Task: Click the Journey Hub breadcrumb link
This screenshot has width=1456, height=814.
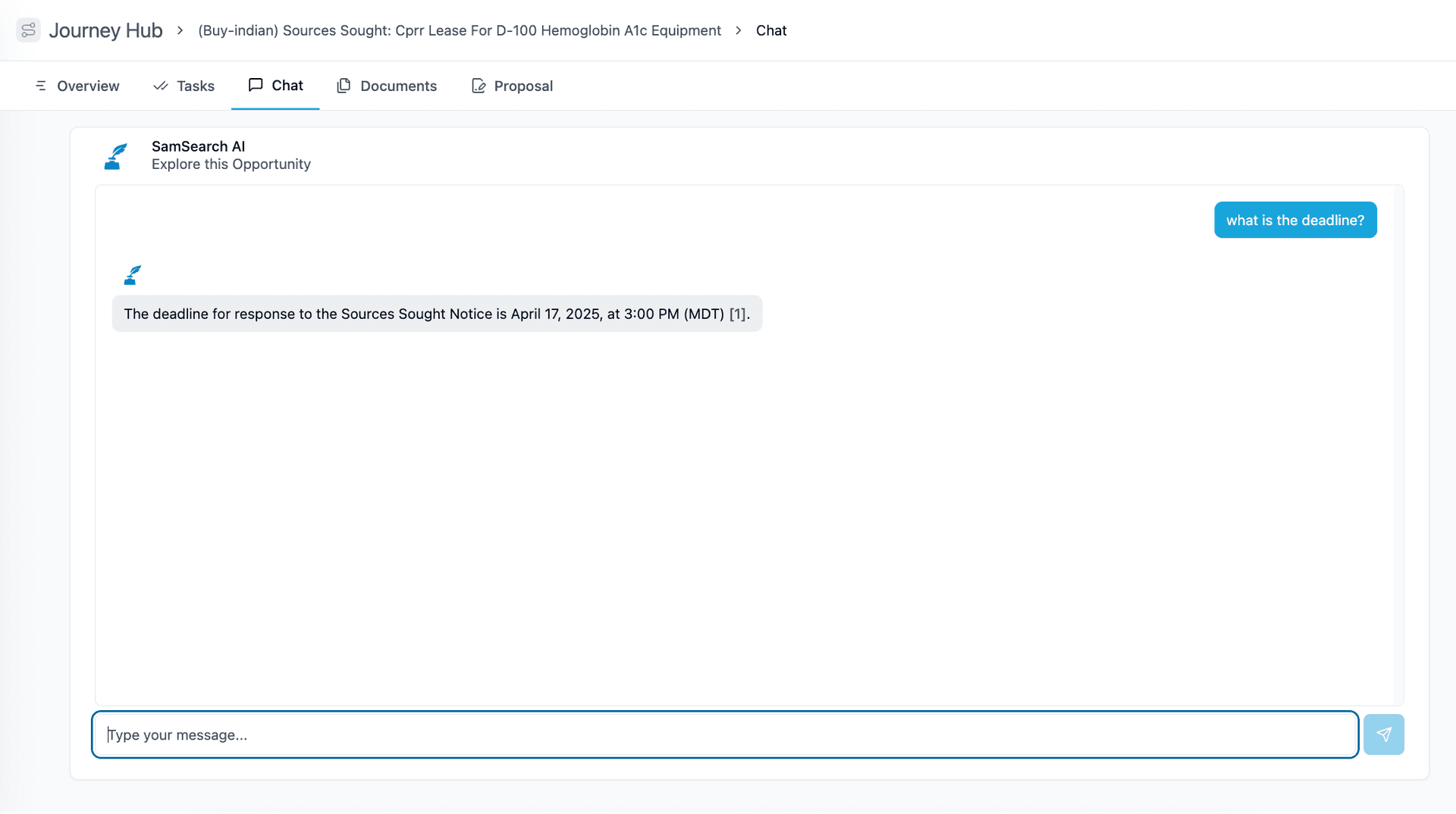Action: tap(106, 30)
